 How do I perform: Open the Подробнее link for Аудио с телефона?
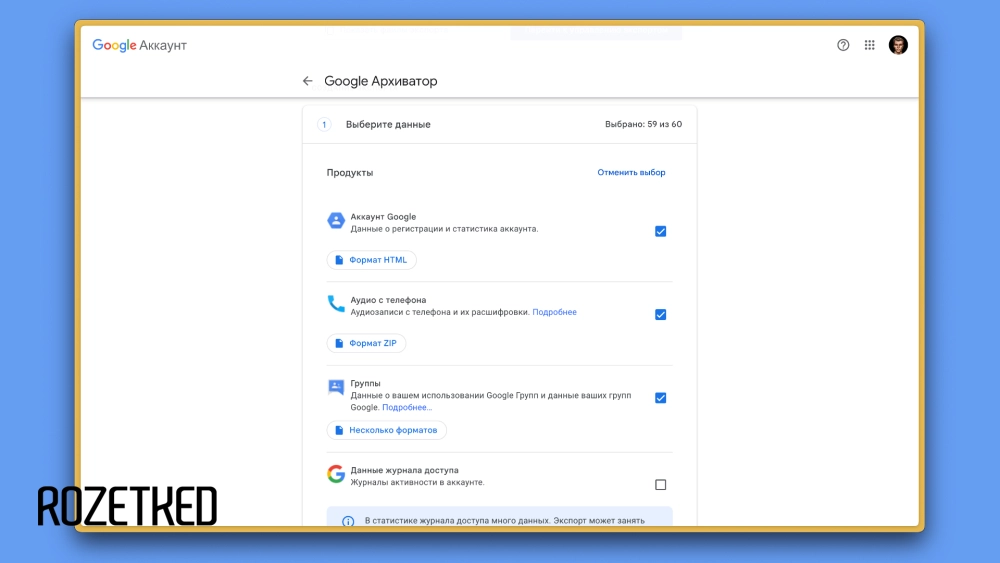[554, 312]
